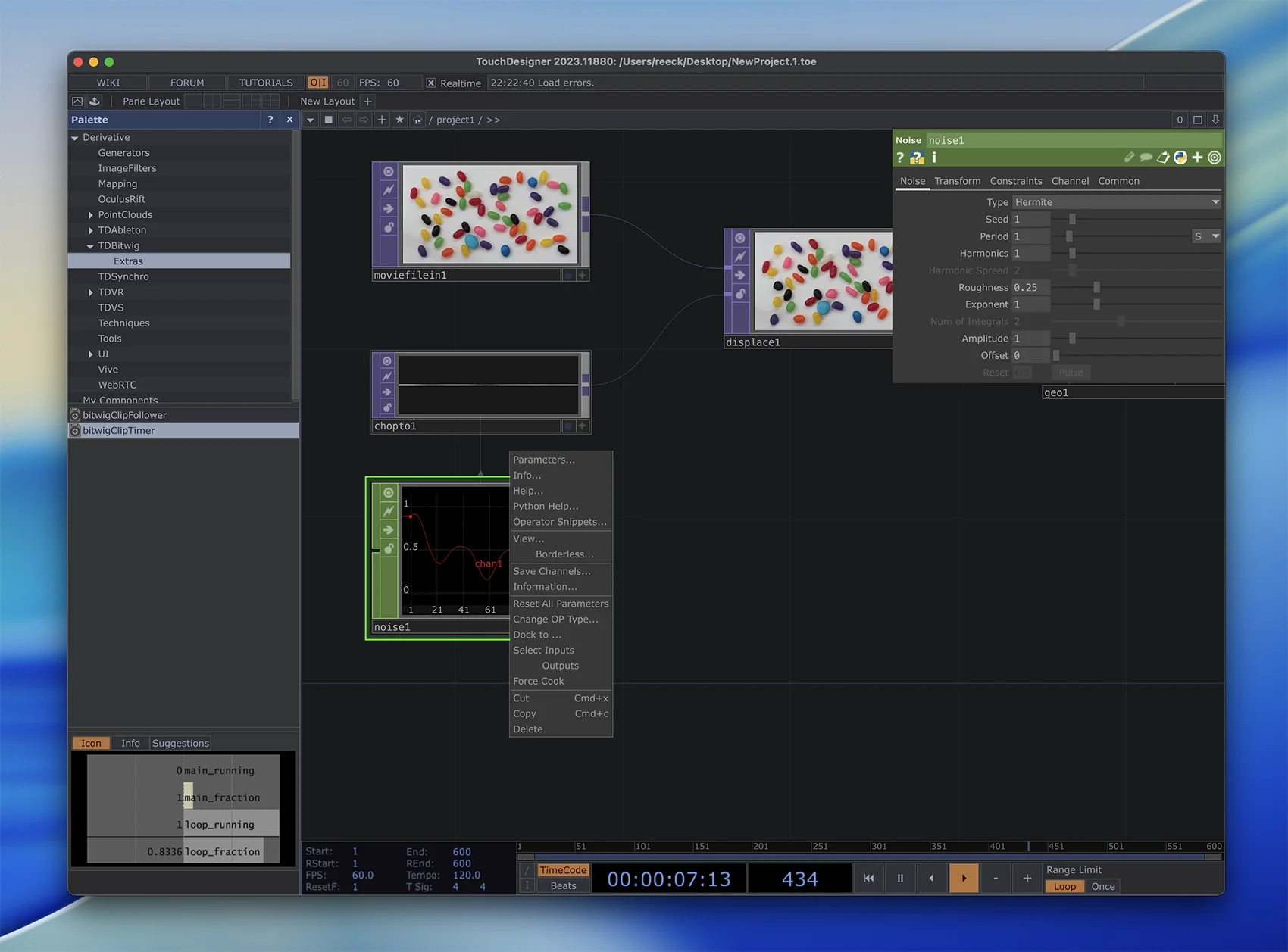Click the operator help question mark icon
This screenshot has width=1288, height=952.
click(900, 158)
